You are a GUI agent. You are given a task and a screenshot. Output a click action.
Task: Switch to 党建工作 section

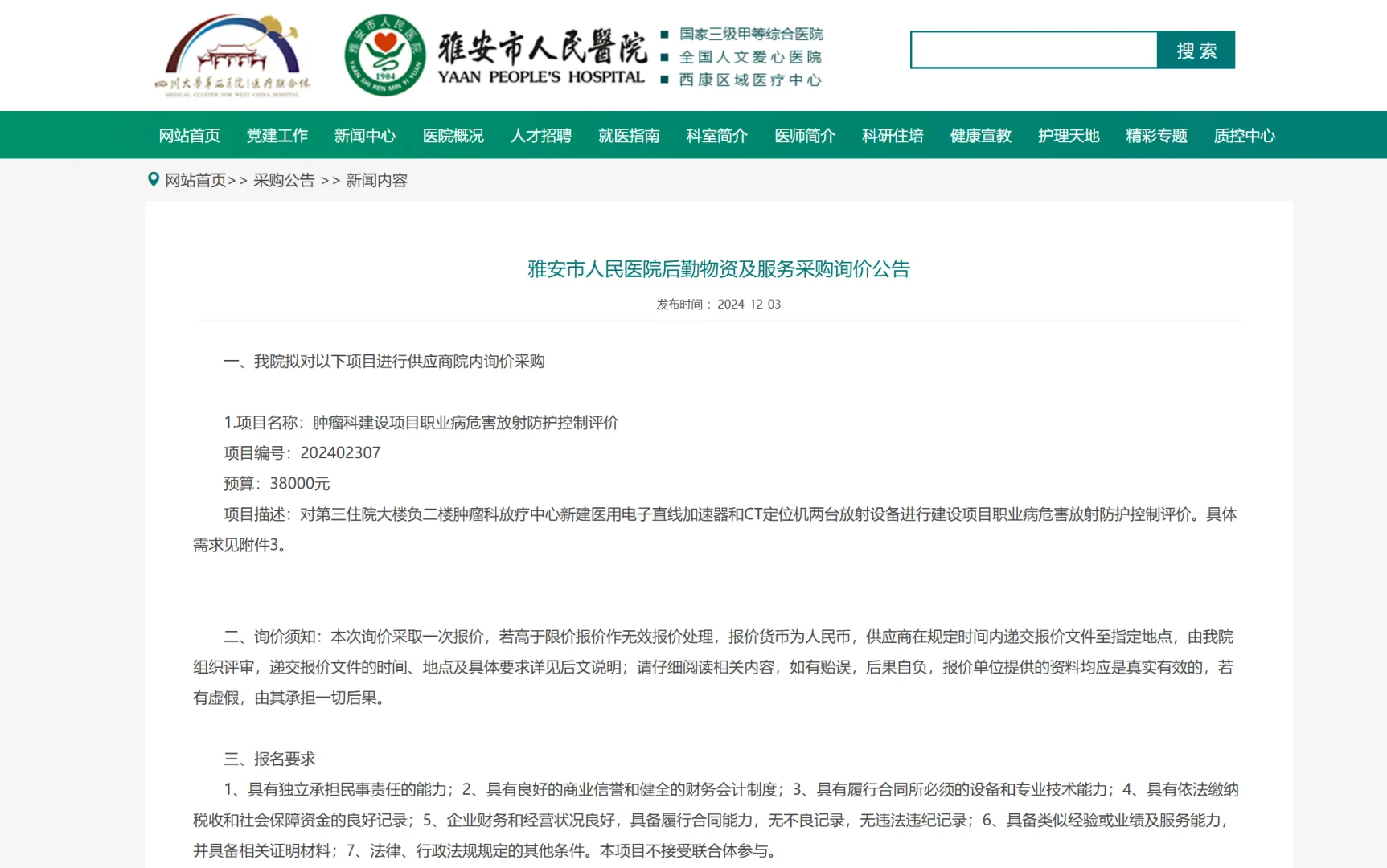point(277,136)
